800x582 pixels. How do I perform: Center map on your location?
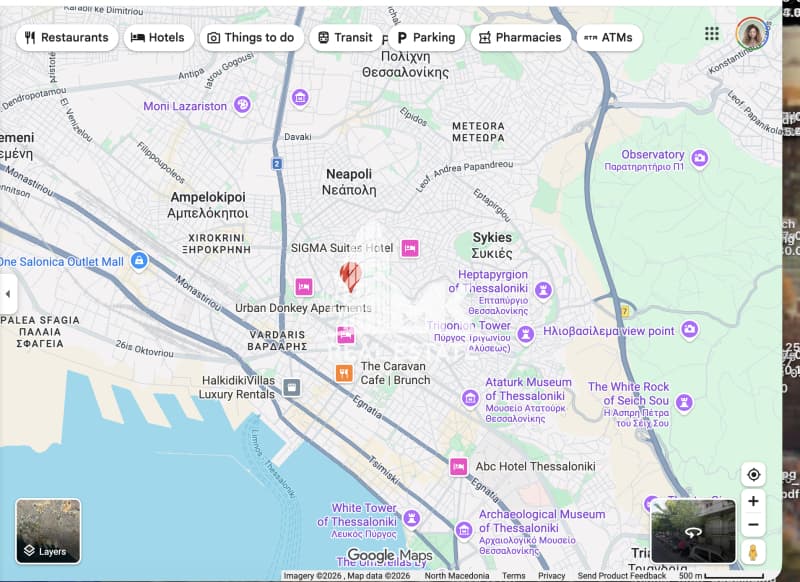753,475
